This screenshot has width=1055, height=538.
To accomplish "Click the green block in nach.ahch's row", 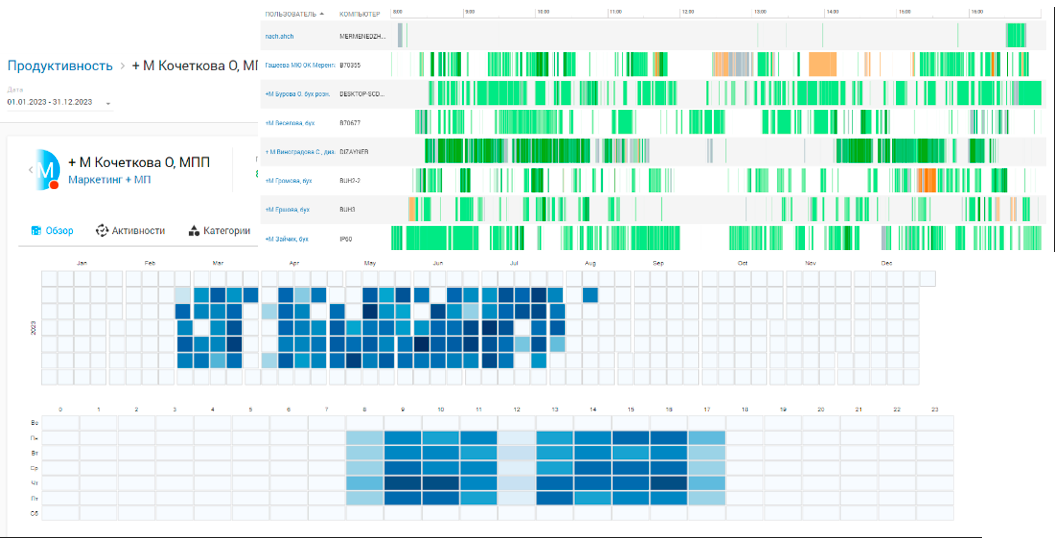I will point(1016,35).
